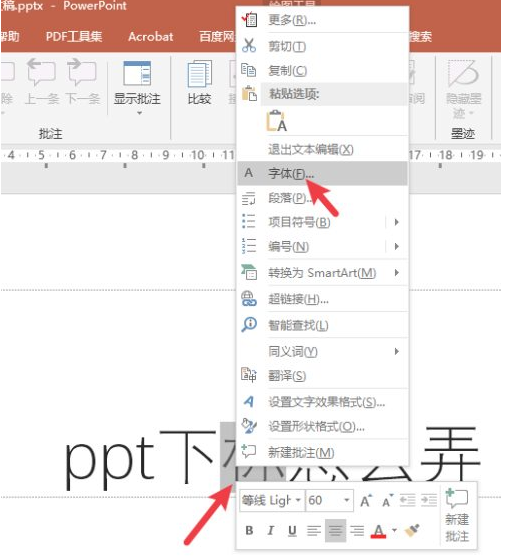Click the bullets list icon in context menu

(248, 221)
